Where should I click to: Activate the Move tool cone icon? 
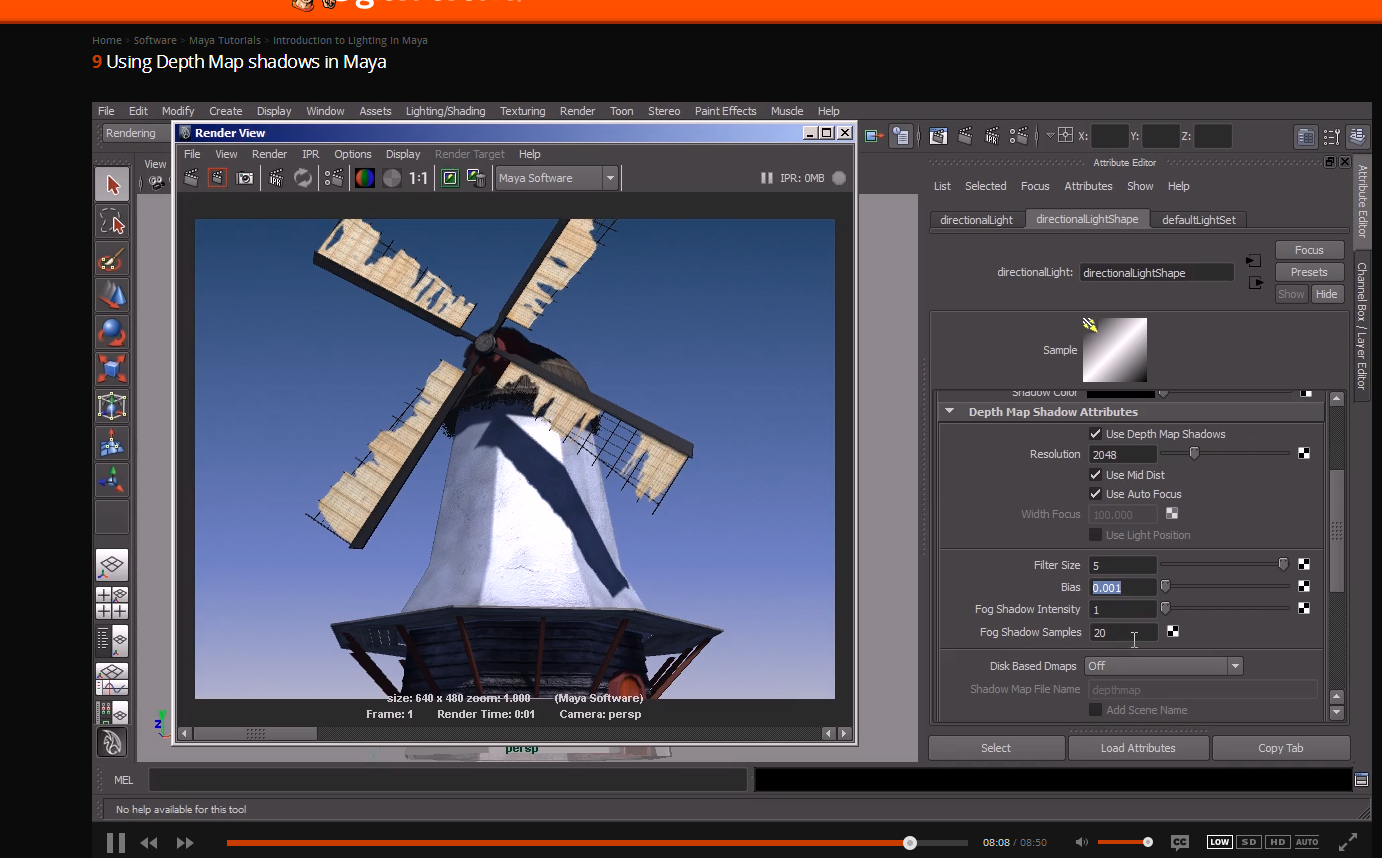click(x=112, y=295)
